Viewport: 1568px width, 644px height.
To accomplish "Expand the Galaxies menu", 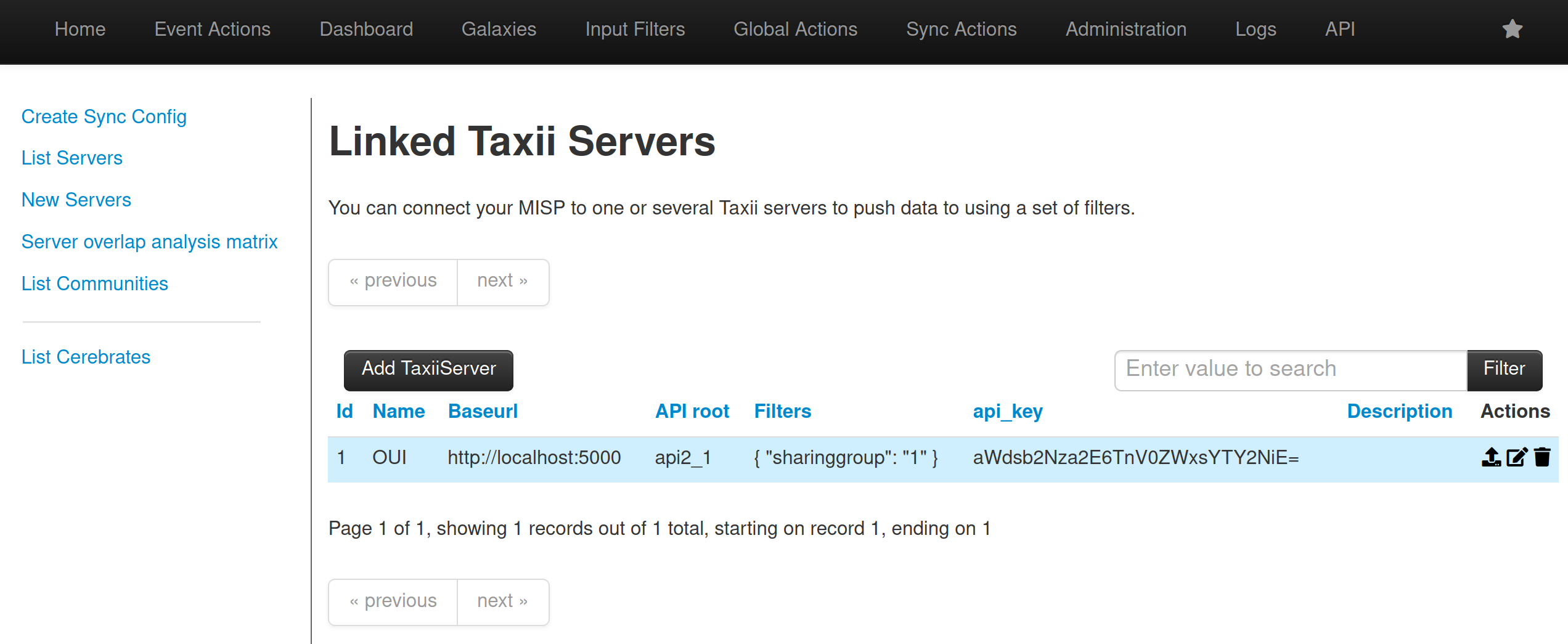I will [x=499, y=29].
